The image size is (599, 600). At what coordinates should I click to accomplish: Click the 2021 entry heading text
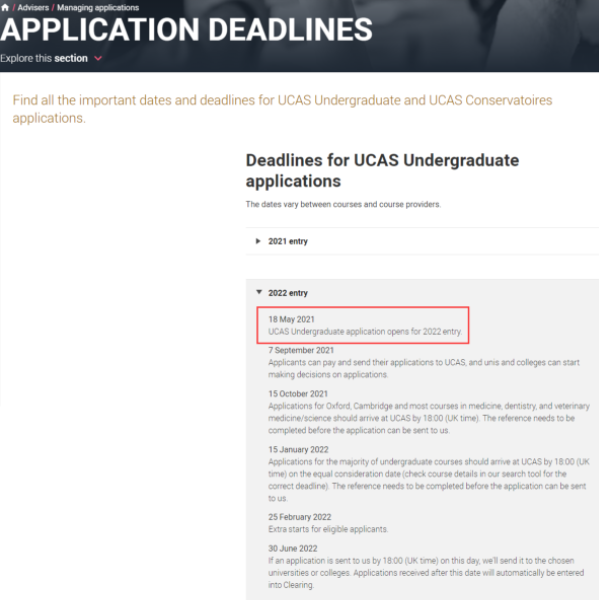click(x=288, y=241)
